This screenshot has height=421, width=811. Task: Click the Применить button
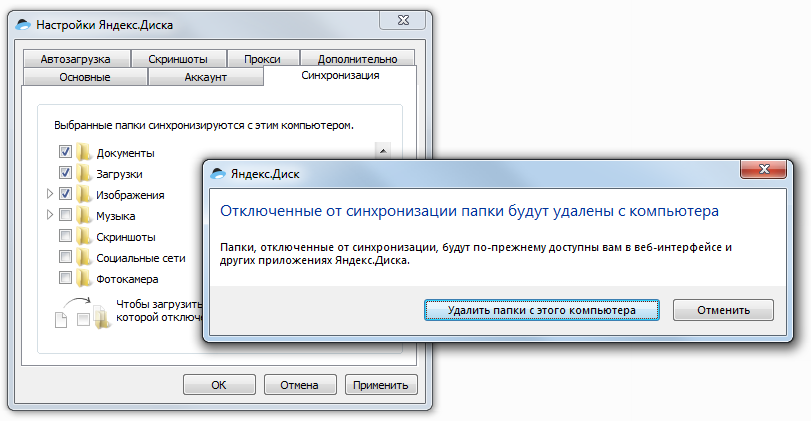[381, 385]
